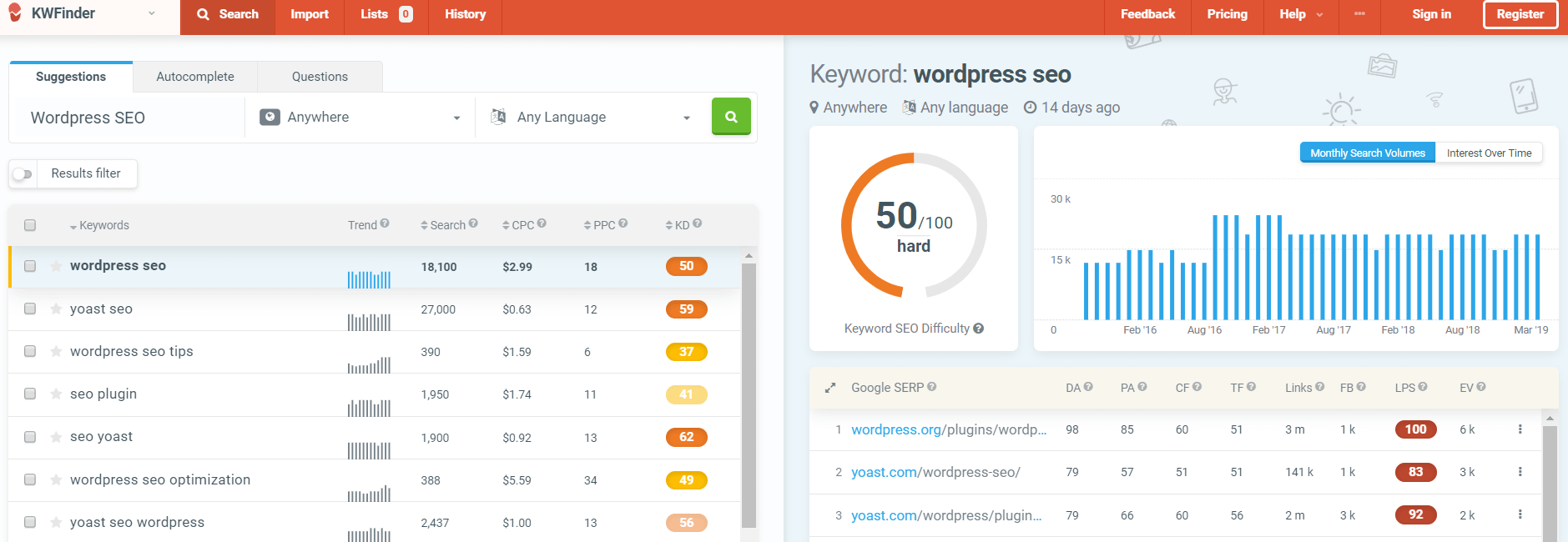Click the LPS 100 badge for wordpress.org
1568x542 pixels.
pos(1415,429)
